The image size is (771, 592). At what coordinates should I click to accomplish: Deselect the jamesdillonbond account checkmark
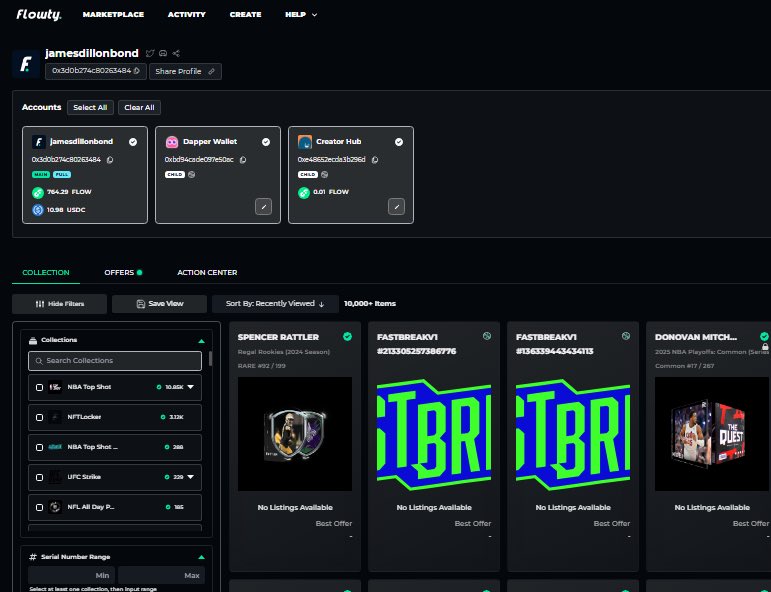coord(133,142)
